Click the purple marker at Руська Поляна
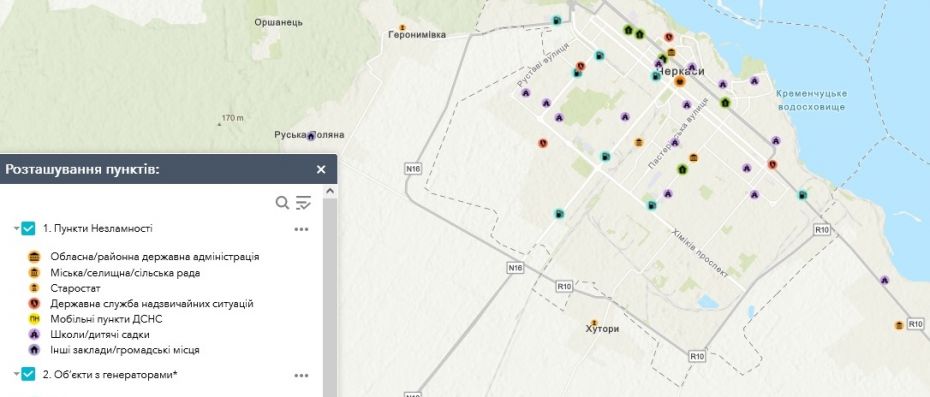The width and height of the screenshot is (930, 397). [310, 136]
